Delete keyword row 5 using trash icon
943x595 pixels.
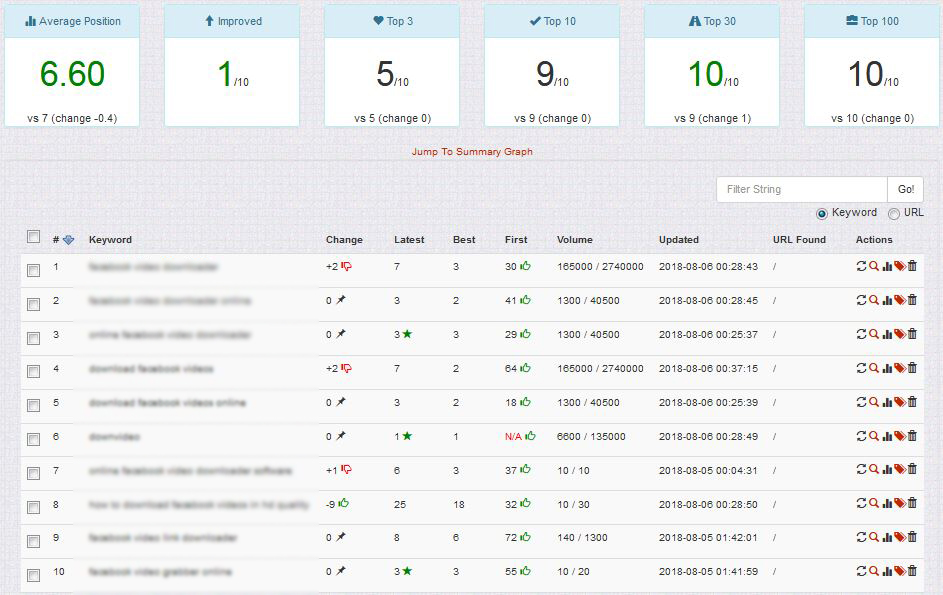tap(912, 402)
